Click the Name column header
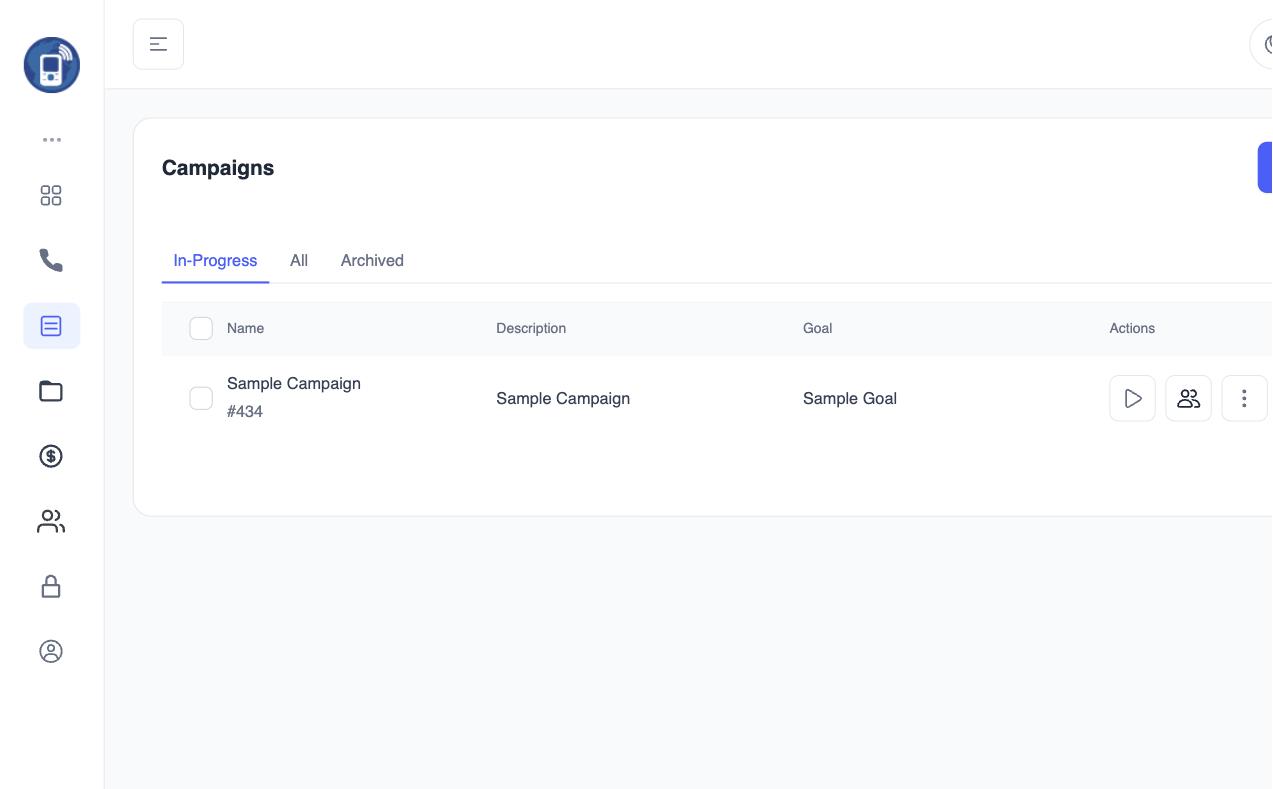The image size is (1273, 789). click(245, 328)
